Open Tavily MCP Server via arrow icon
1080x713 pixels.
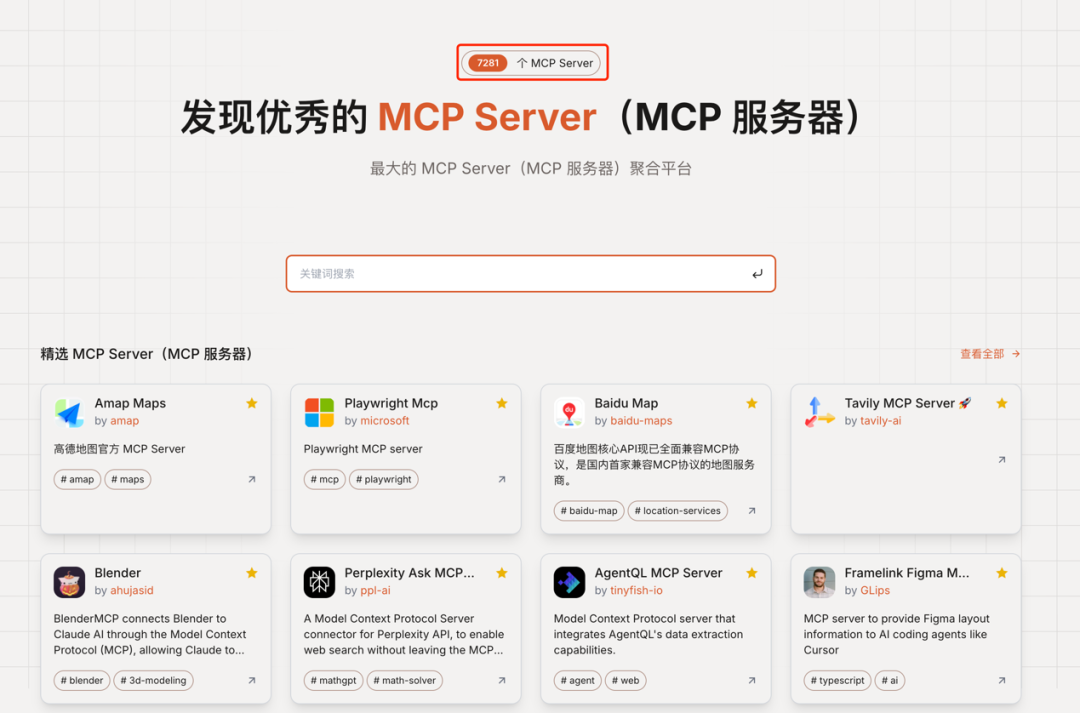(x=1002, y=459)
